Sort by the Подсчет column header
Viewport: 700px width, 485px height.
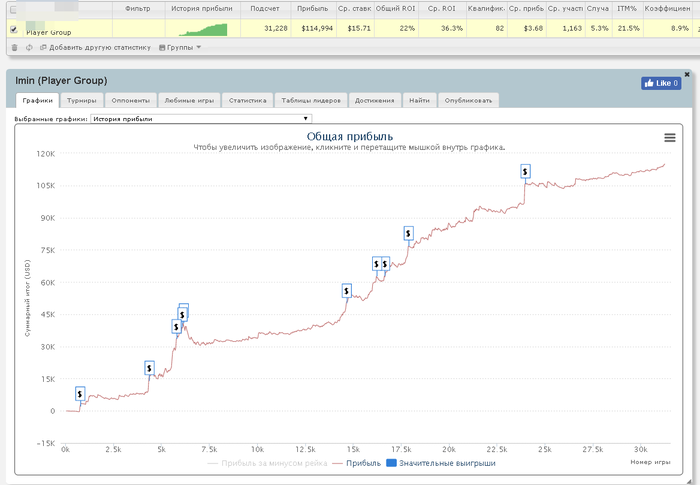(x=265, y=8)
